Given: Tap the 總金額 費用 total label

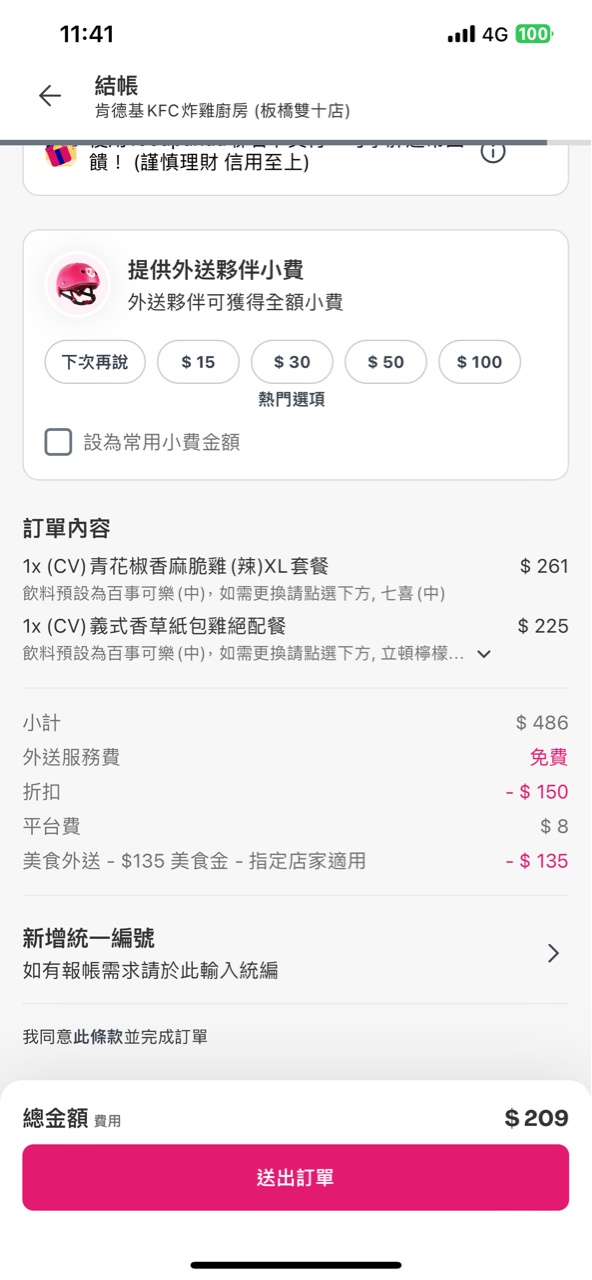Looking at the screenshot, I should coord(72,1119).
